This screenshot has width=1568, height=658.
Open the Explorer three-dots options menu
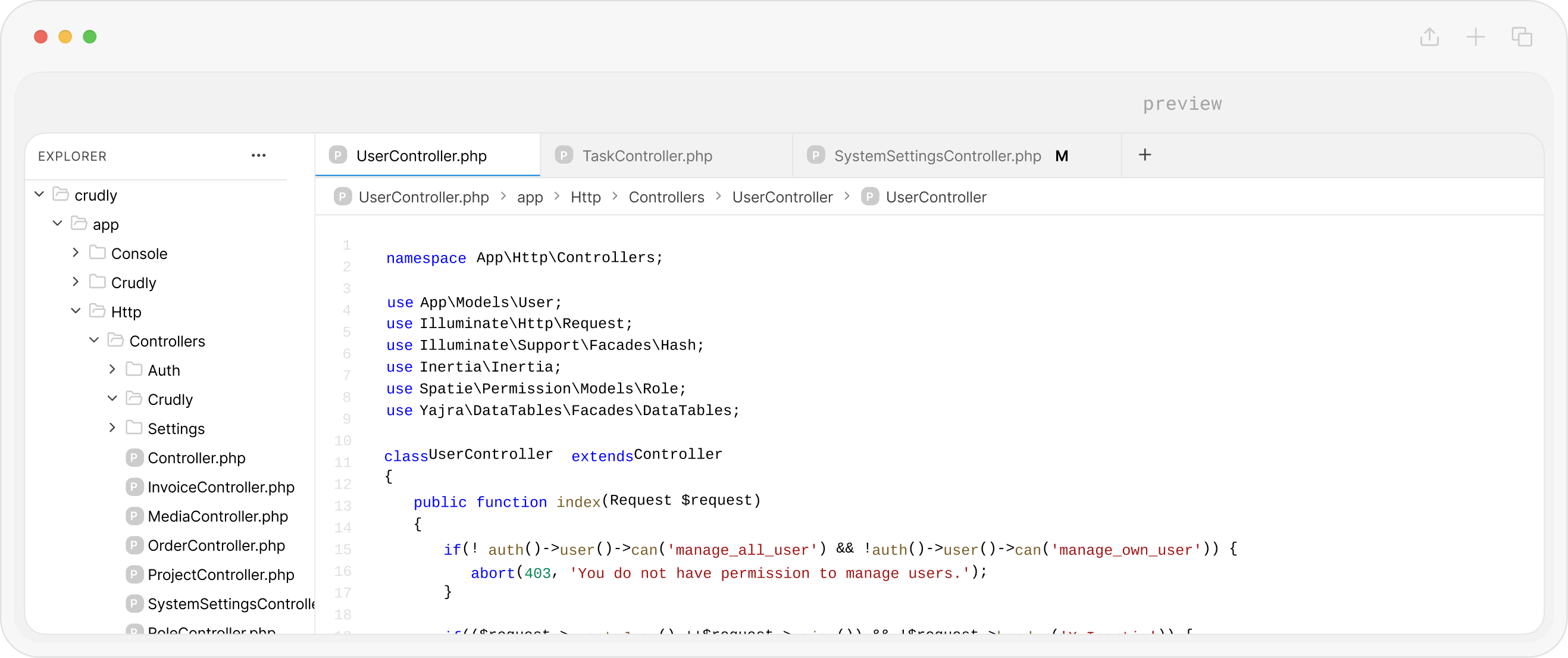point(258,155)
